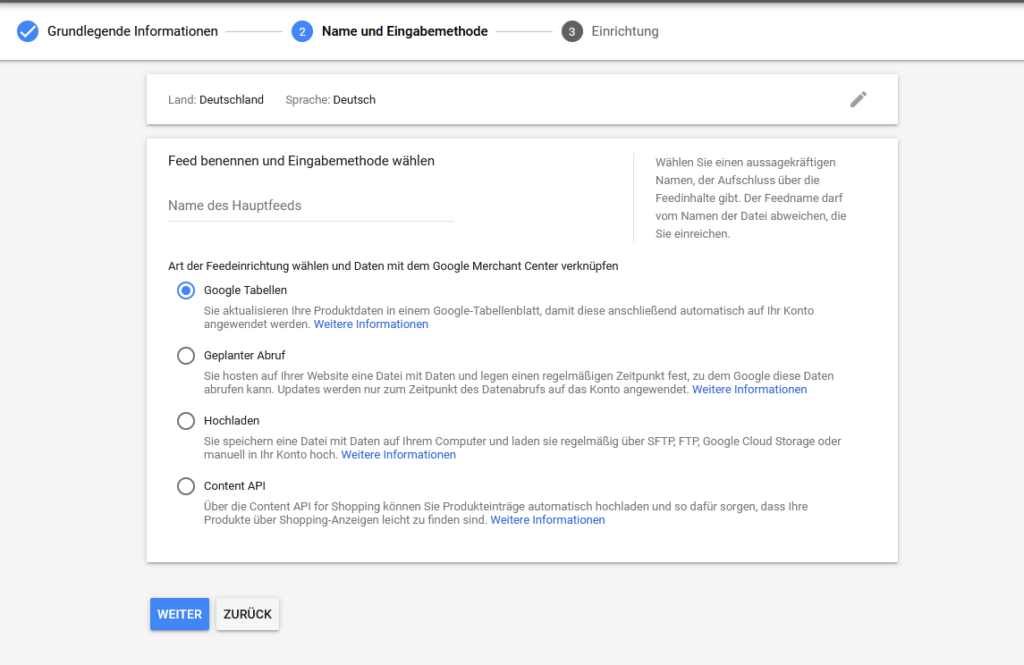Image resolution: width=1024 pixels, height=665 pixels.
Task: Go to Grundlegende Informationen step
Action: [132, 31]
